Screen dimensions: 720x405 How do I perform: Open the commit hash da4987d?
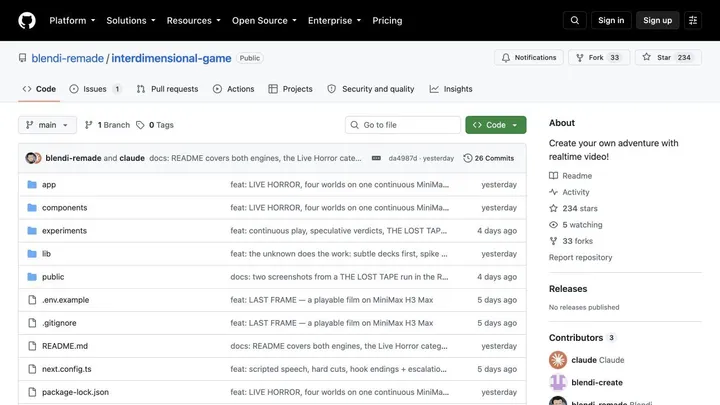point(403,158)
